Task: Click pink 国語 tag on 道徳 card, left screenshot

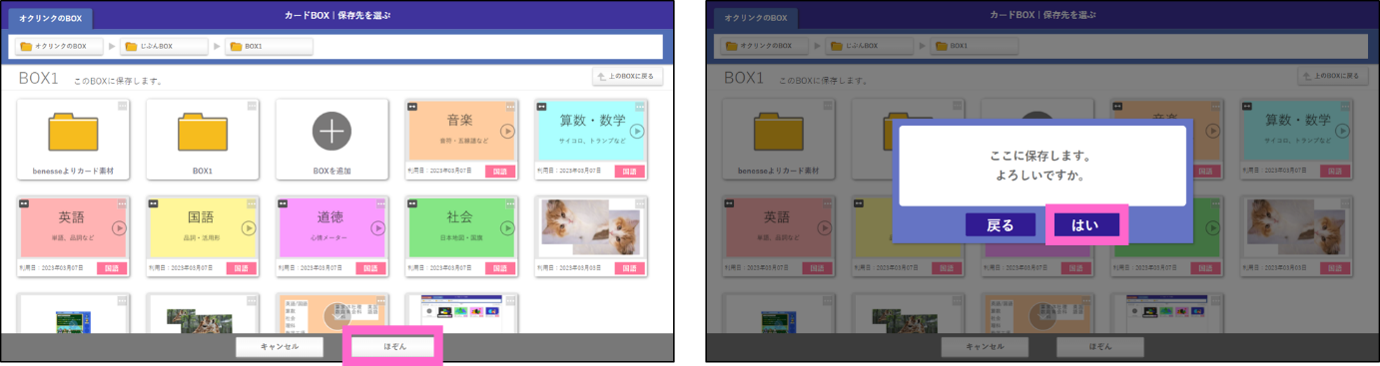Action: point(371,268)
